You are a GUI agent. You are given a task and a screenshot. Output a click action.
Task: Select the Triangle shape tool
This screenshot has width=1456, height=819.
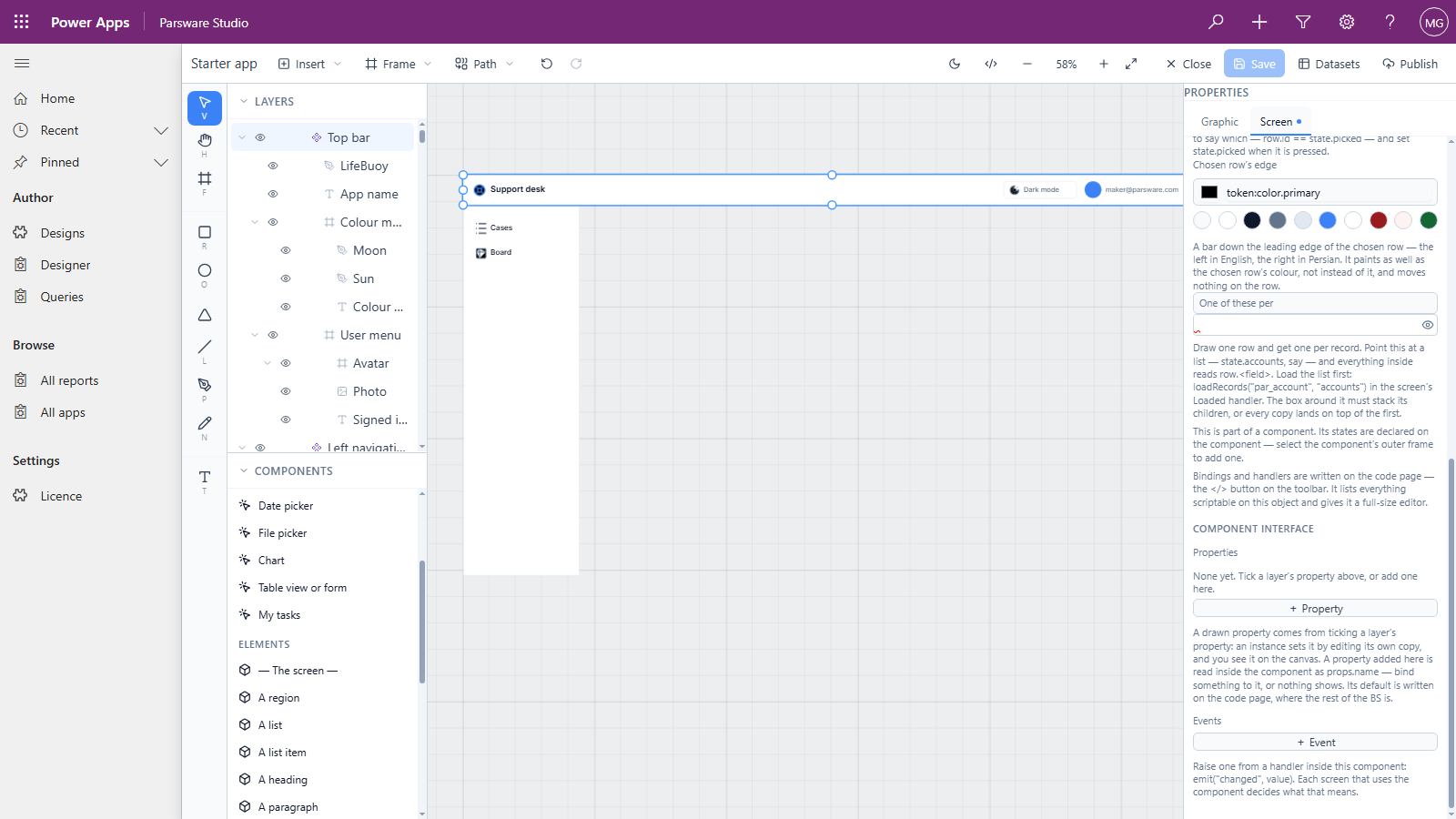pos(205,315)
